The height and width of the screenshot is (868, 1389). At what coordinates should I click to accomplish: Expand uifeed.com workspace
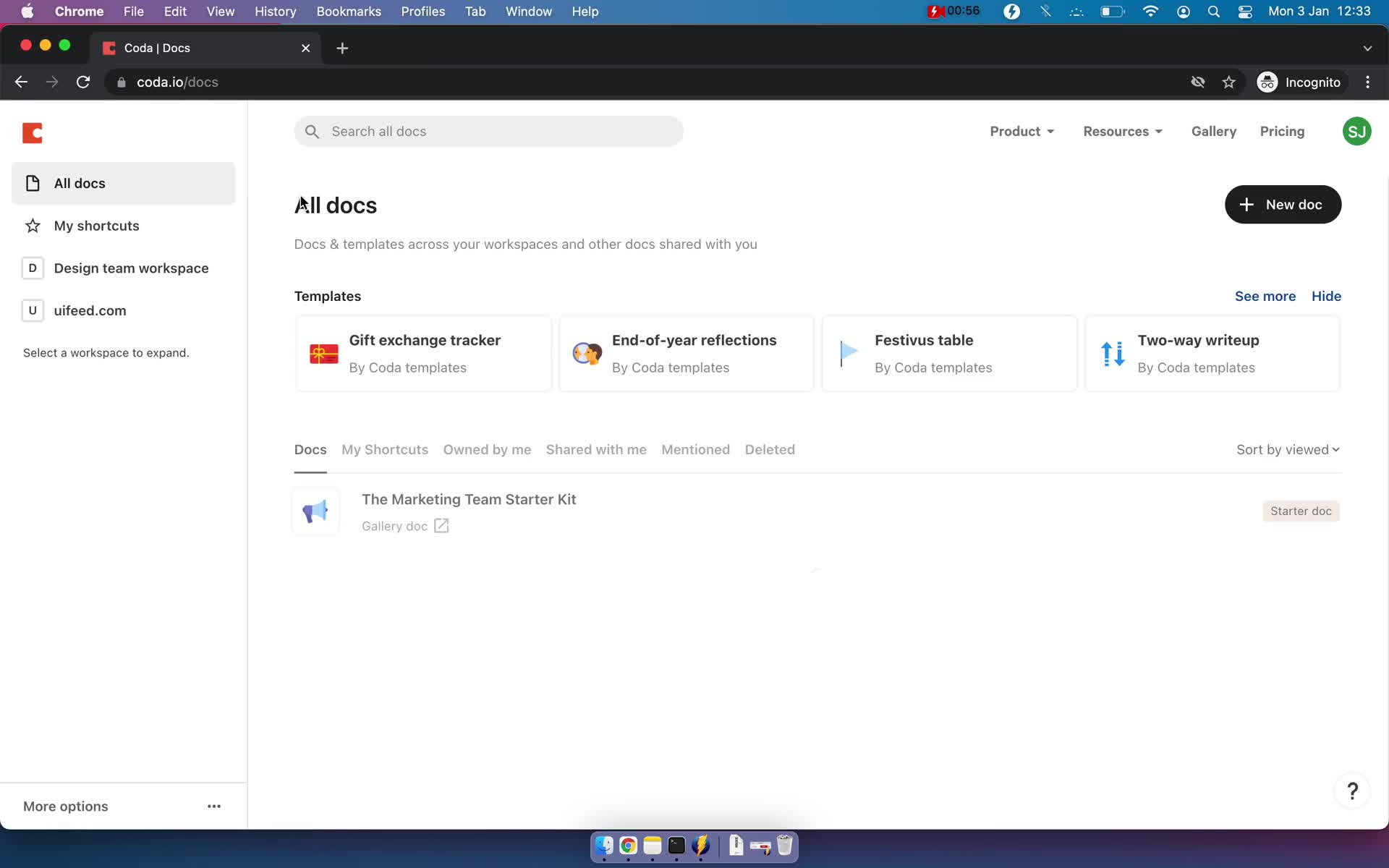(x=124, y=310)
